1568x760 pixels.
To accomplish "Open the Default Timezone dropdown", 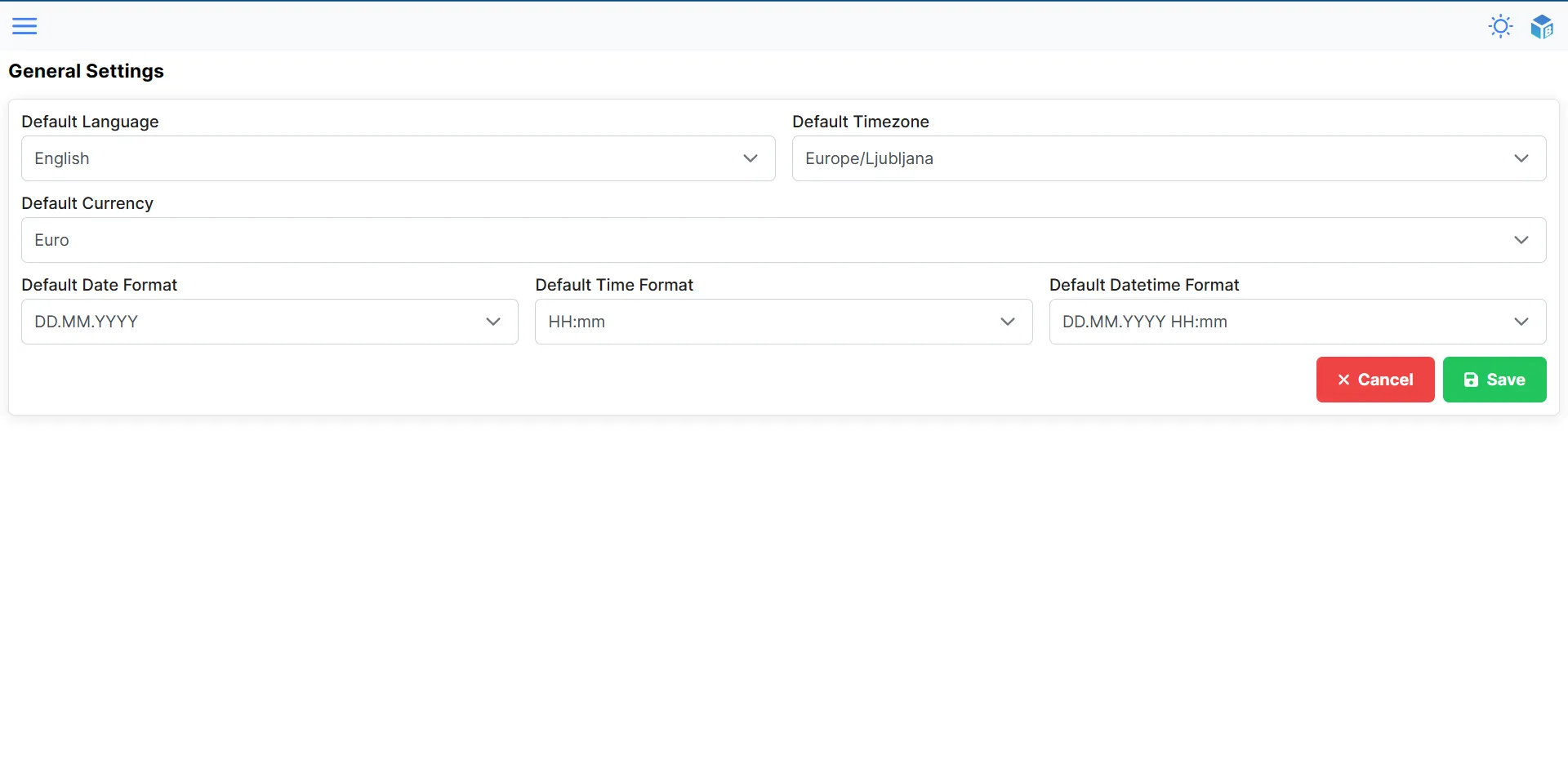I will 1168,158.
